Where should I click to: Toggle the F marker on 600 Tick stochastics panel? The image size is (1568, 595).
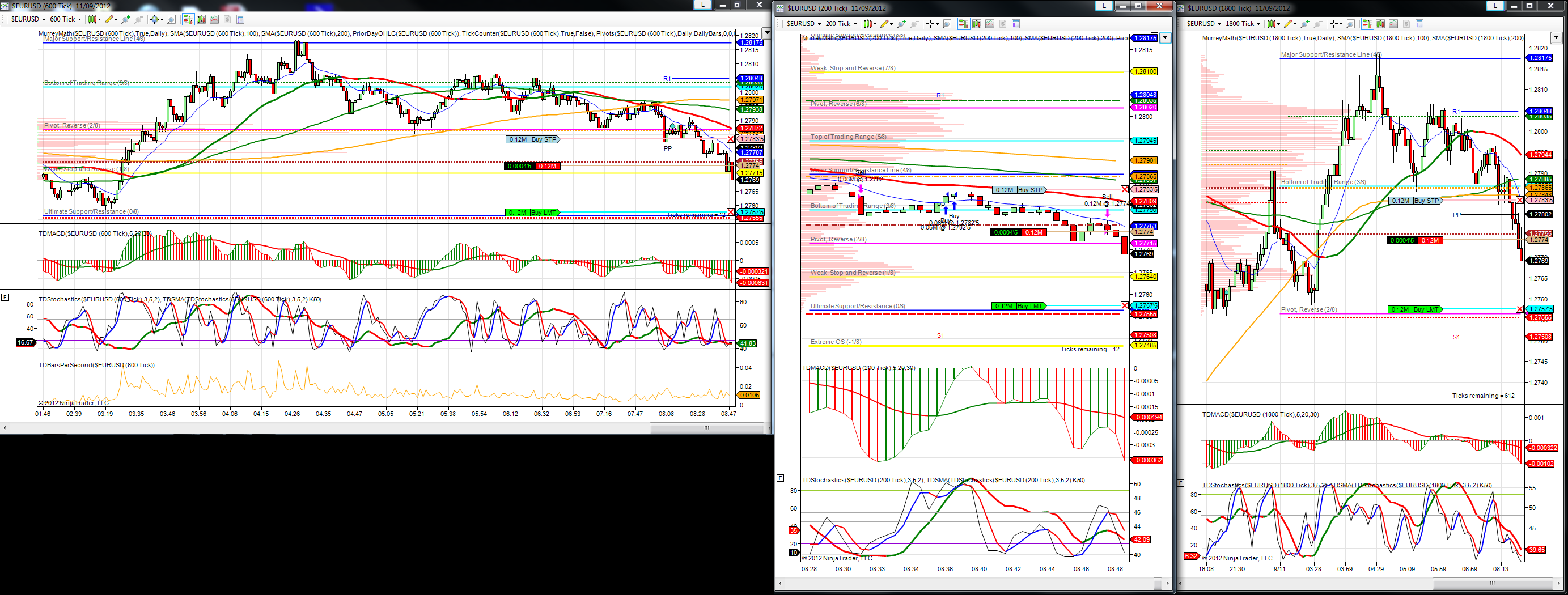[x=5, y=297]
